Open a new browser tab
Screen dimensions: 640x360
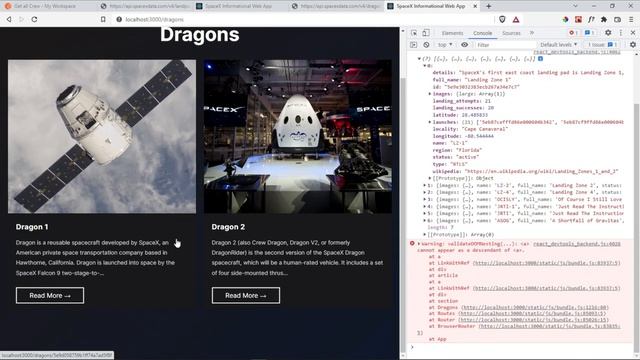pyautogui.click(x=489, y=6)
